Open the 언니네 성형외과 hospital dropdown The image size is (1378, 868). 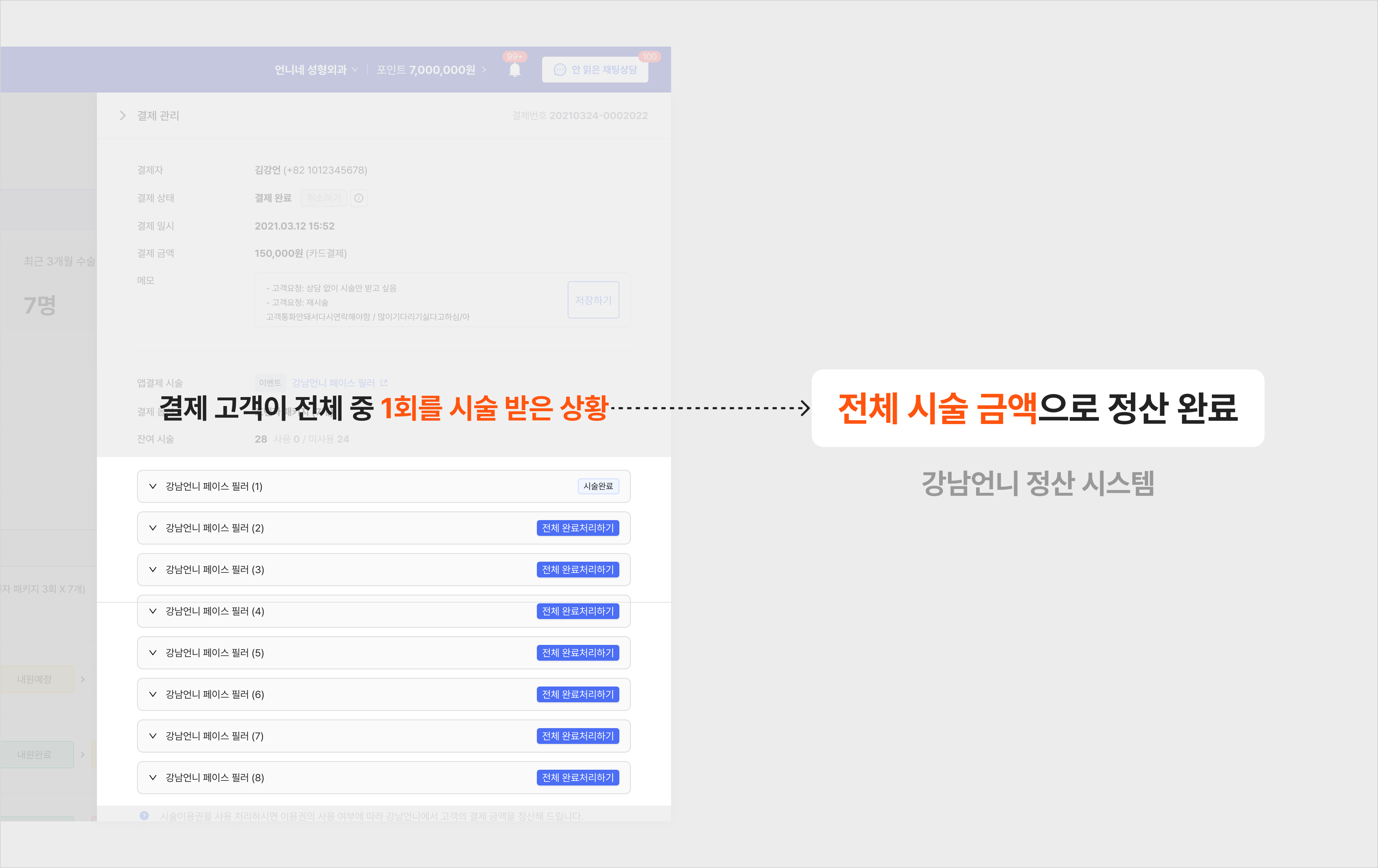point(316,70)
